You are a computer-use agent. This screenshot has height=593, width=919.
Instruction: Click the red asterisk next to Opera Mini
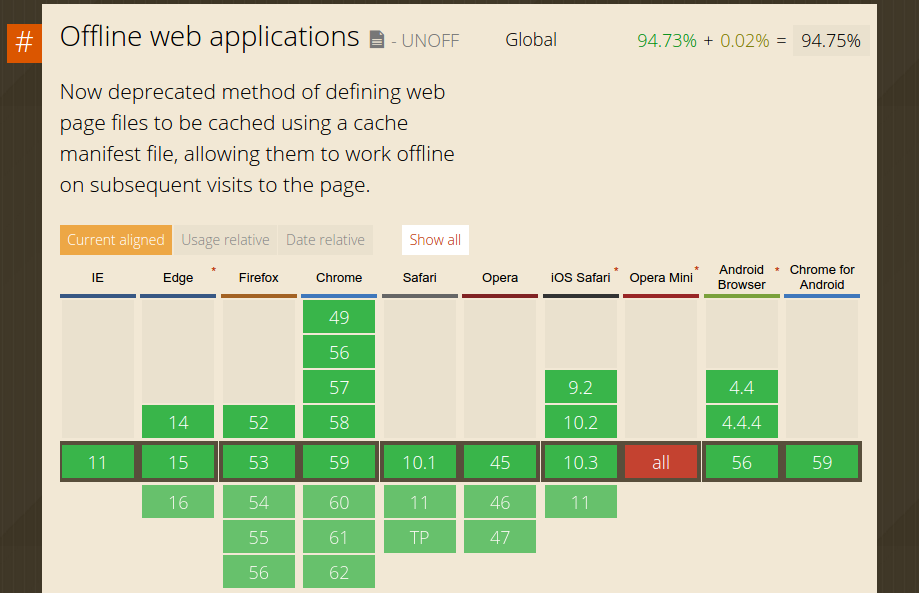pyautogui.click(x=696, y=270)
